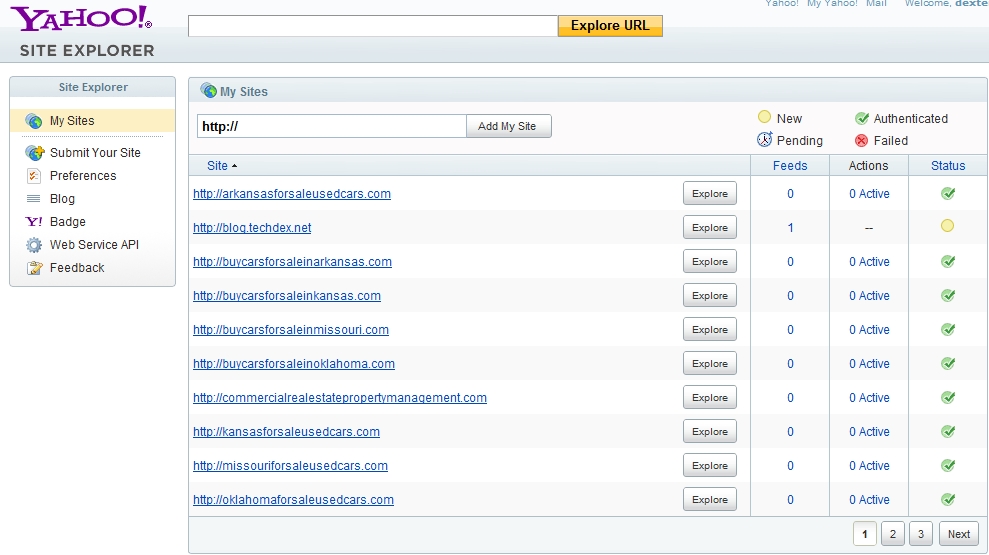Click the My Yahoo! link at top
Viewport: 989px width, 555px height.
(x=833, y=3)
